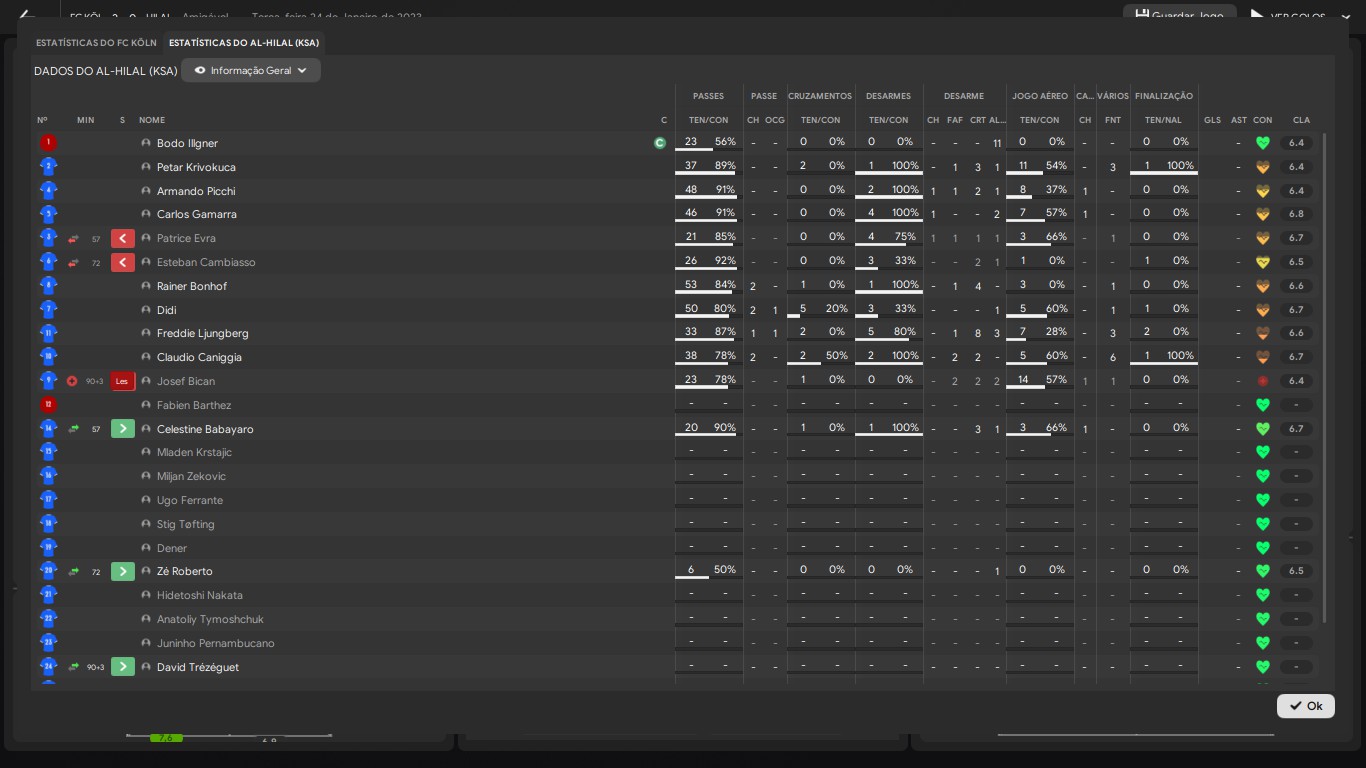The image size is (1366, 768).
Task: Open Miljan Zekovic's player name link
Action: click(191, 476)
